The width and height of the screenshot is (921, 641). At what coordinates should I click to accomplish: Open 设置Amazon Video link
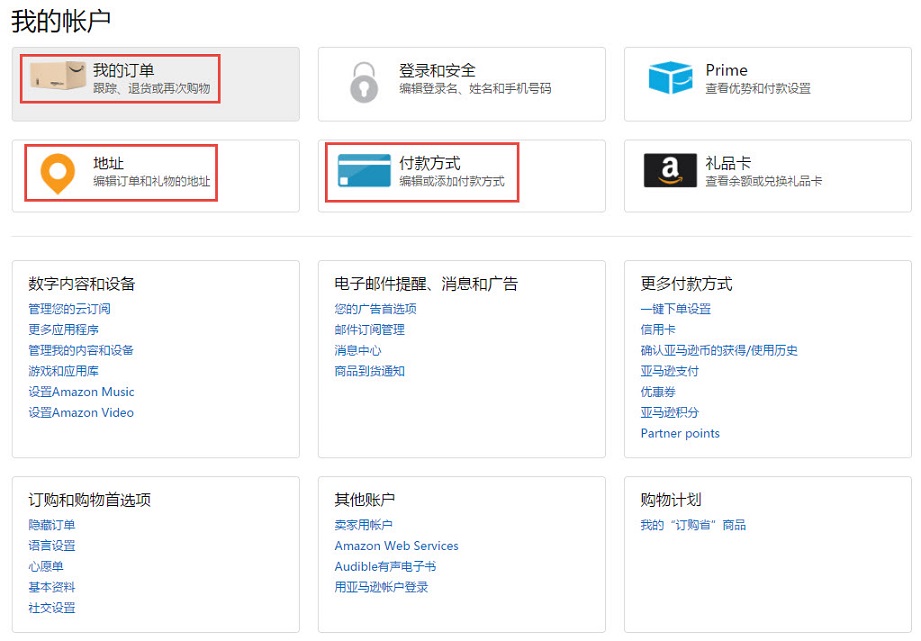point(81,412)
